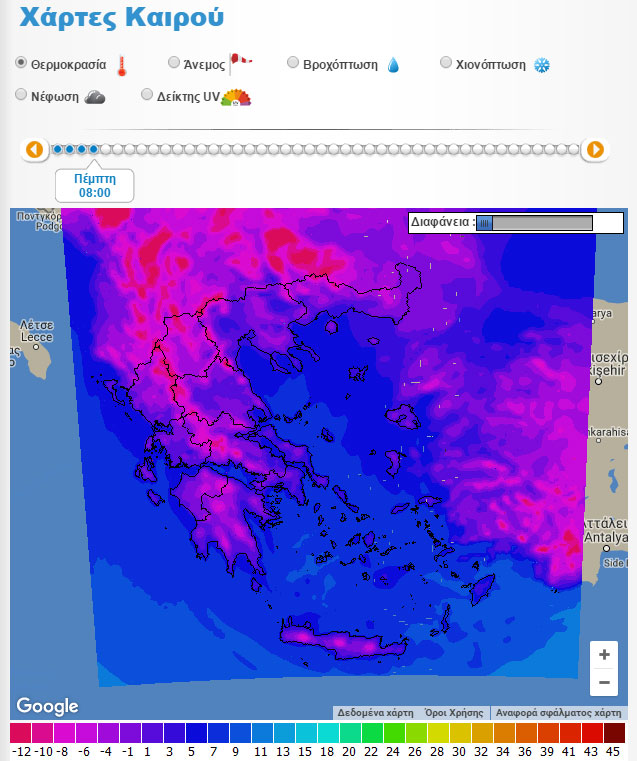
Task: Click the snowflake icon next to Χιονόπτωση
Action: pyautogui.click(x=542, y=65)
